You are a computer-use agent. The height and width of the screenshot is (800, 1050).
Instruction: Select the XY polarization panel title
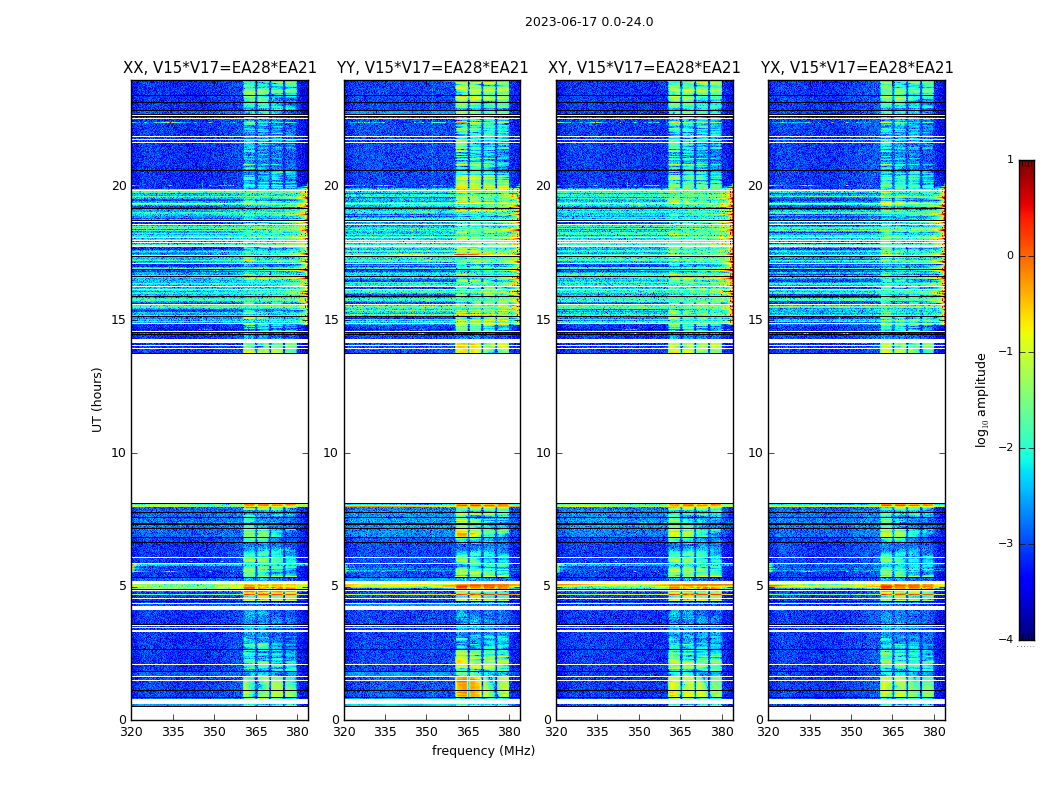tap(644, 68)
